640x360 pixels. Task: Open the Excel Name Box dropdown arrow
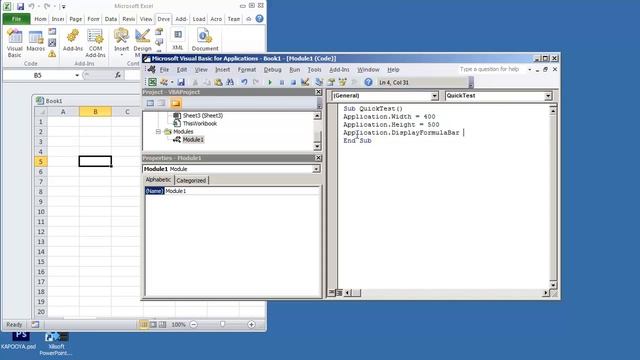point(77,75)
